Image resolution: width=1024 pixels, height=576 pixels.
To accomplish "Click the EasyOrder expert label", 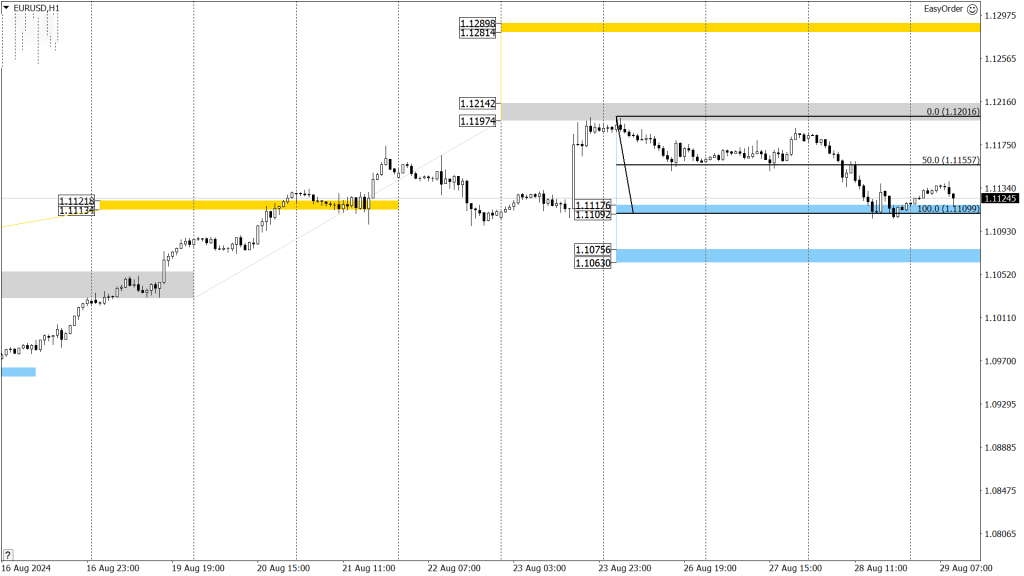I will tap(943, 9).
